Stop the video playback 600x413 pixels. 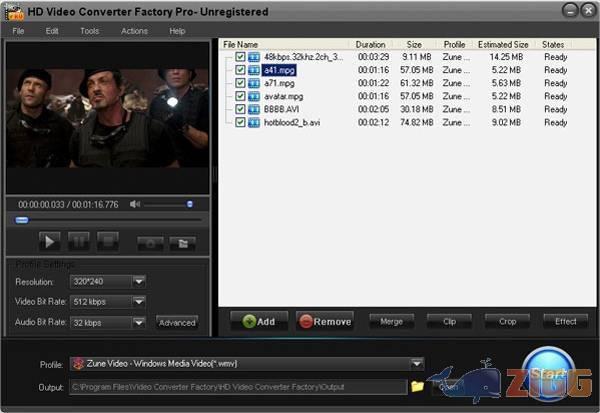pyautogui.click(x=108, y=241)
